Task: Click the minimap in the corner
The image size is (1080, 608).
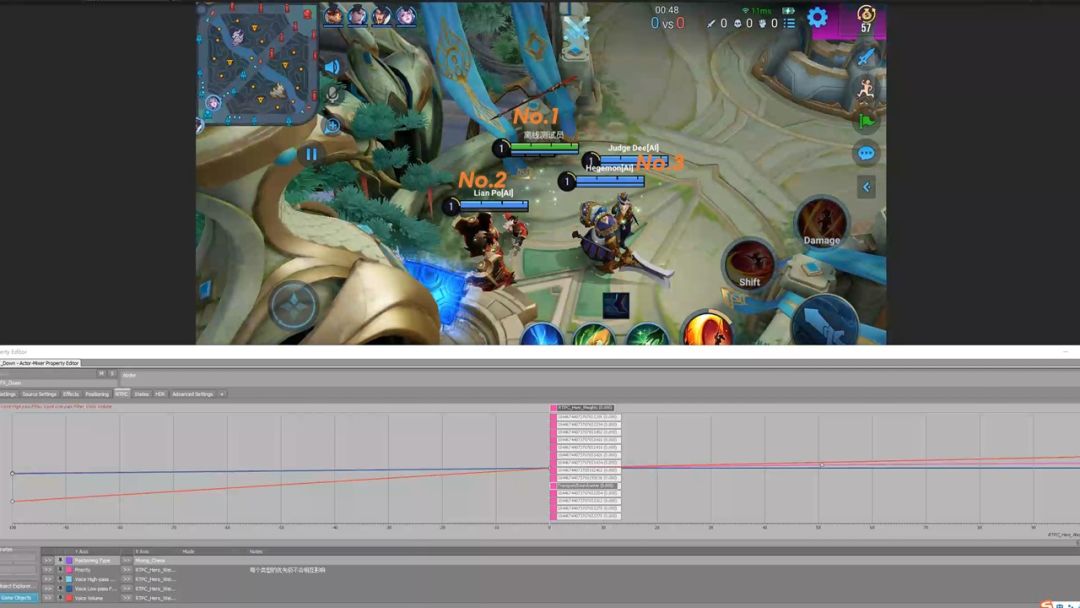Action: [258, 63]
